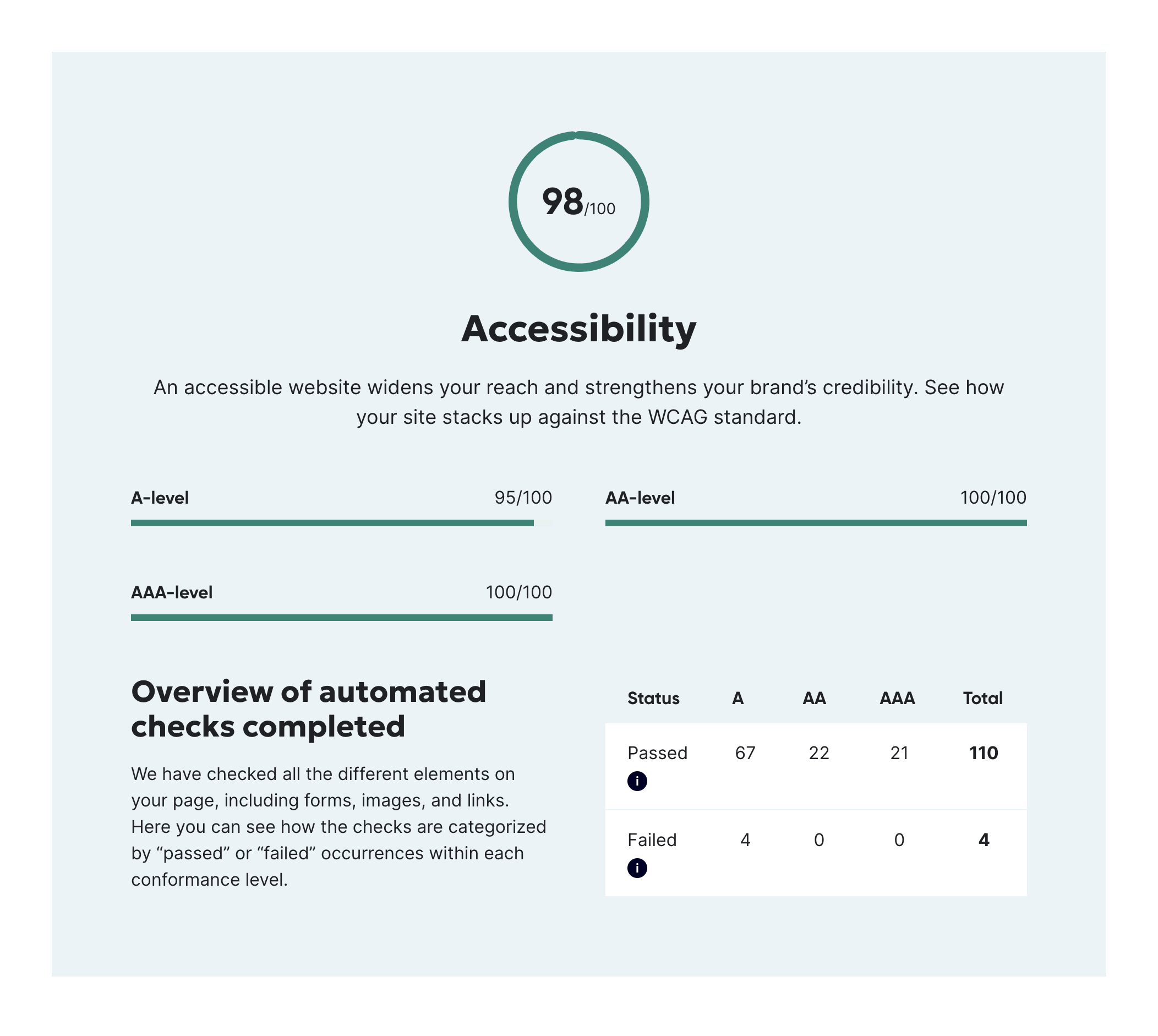The height and width of the screenshot is (1036, 1158).
Task: Click the A column header icon area
Action: (x=738, y=698)
